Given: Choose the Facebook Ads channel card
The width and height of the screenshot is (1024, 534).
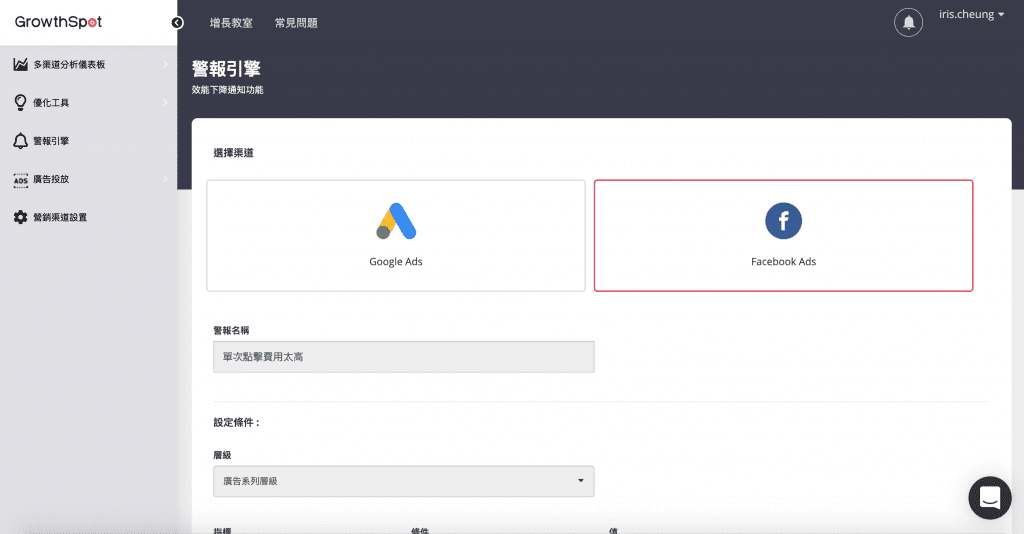Looking at the screenshot, I should 783,236.
